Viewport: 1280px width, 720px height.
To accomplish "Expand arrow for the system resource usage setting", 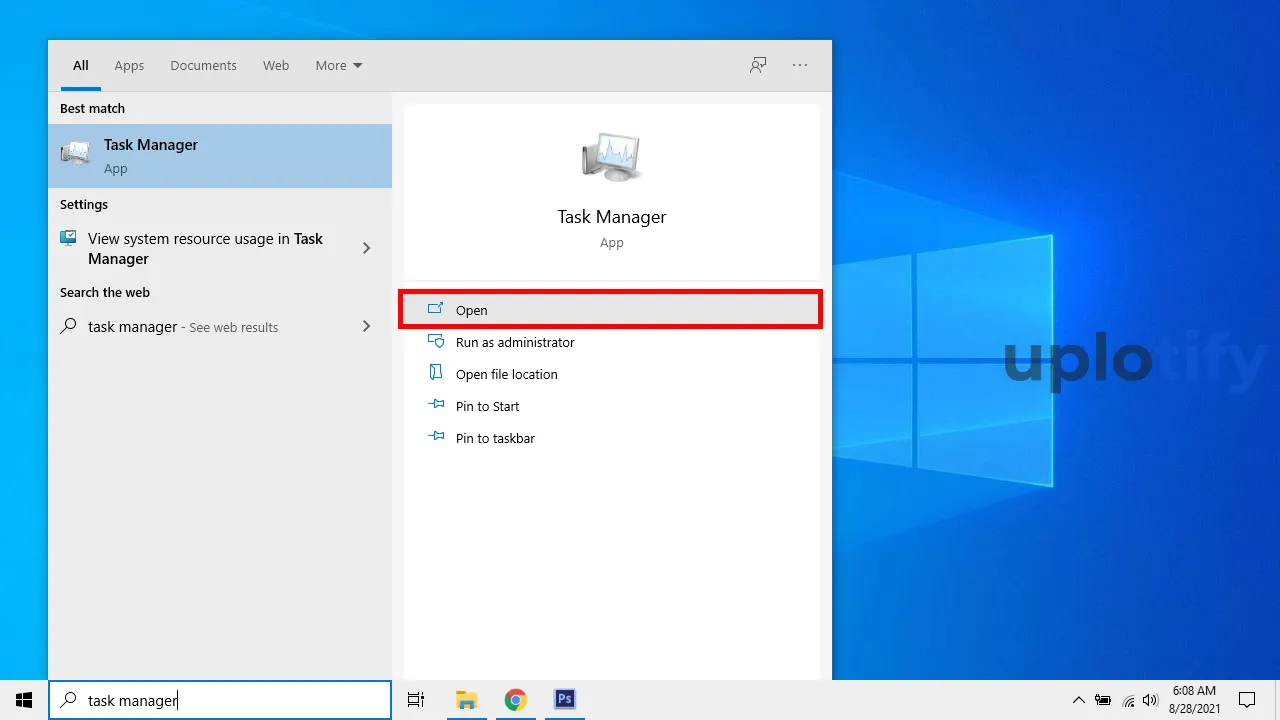I will click(366, 248).
